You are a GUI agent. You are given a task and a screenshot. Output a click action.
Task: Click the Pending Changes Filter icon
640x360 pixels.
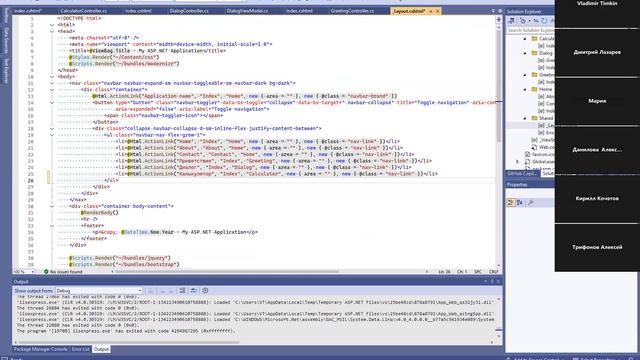point(522,20)
